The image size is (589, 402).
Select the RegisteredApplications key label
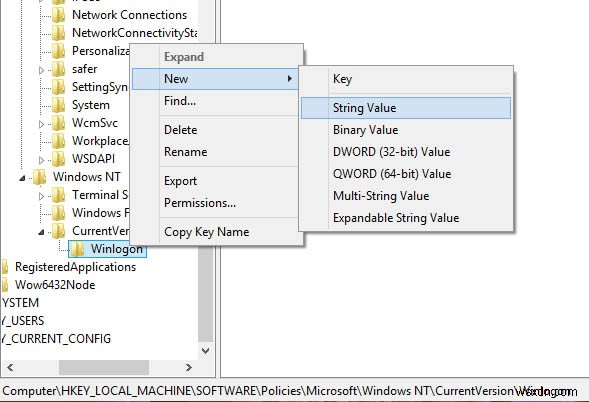tap(76, 267)
